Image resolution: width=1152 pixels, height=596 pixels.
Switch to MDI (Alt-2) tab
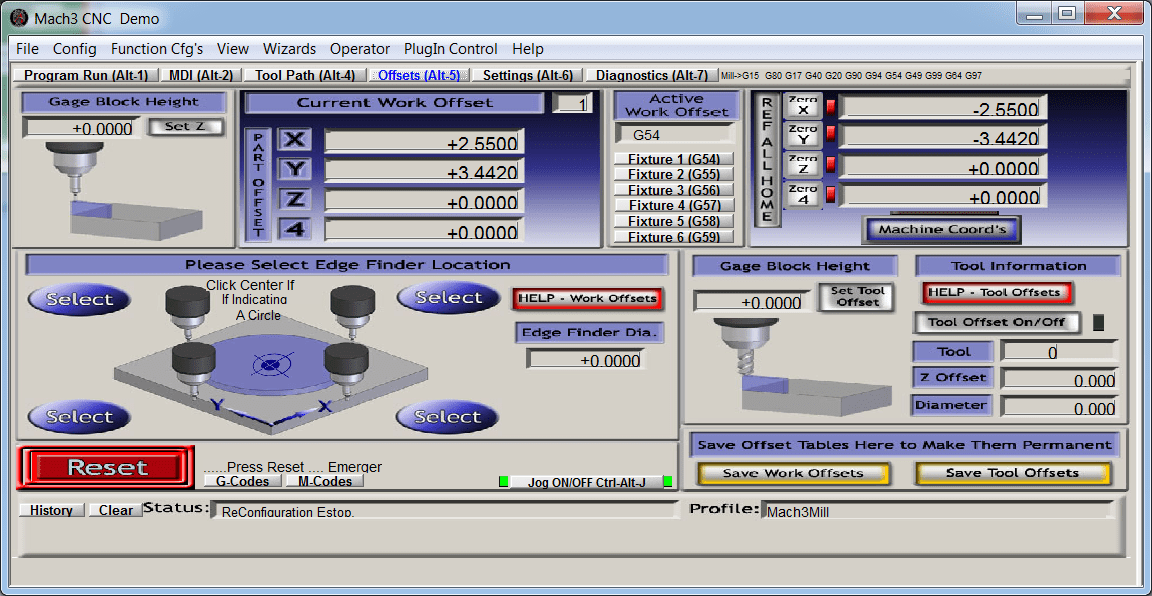(x=201, y=75)
